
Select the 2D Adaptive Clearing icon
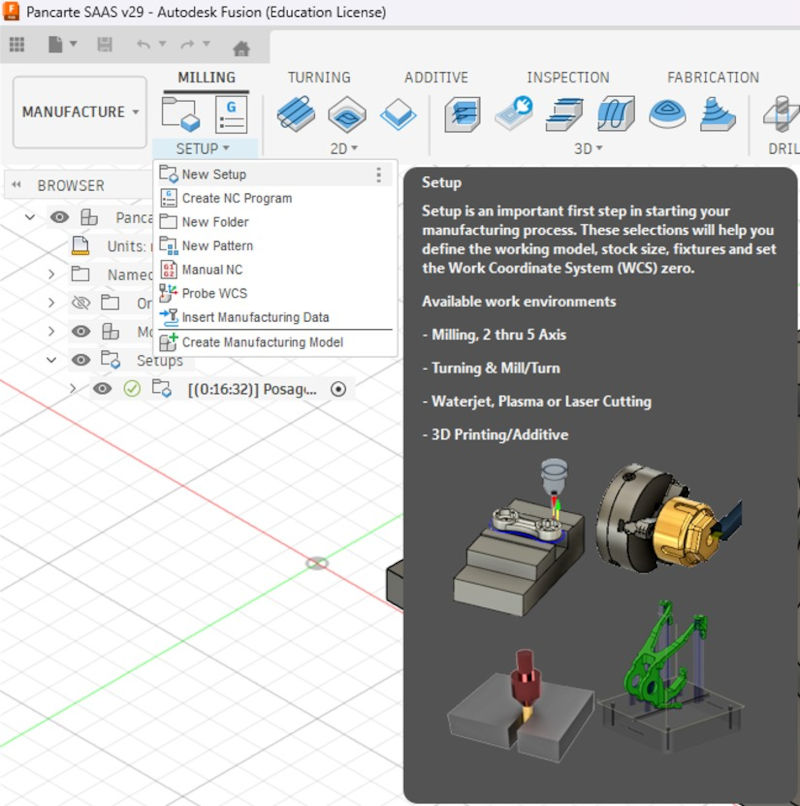(296, 114)
